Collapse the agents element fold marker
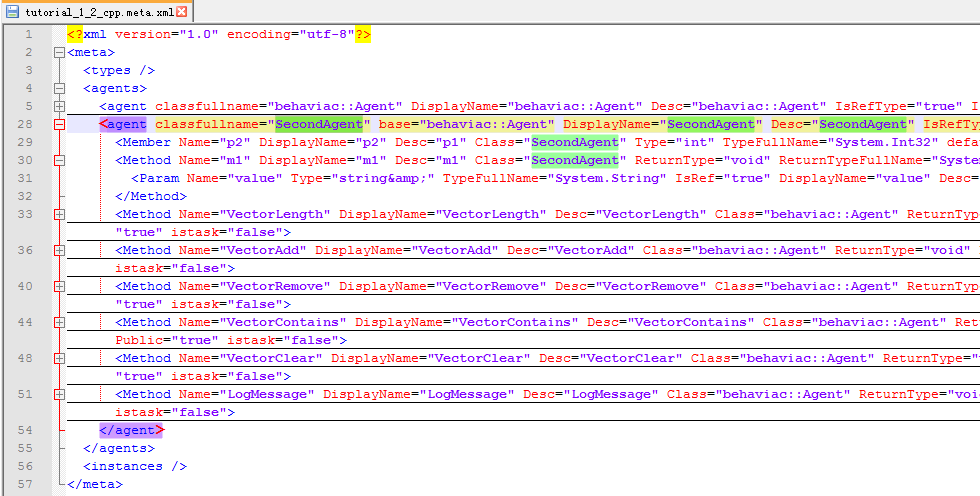Viewport: 980px width, 496px height. pyautogui.click(x=59, y=88)
